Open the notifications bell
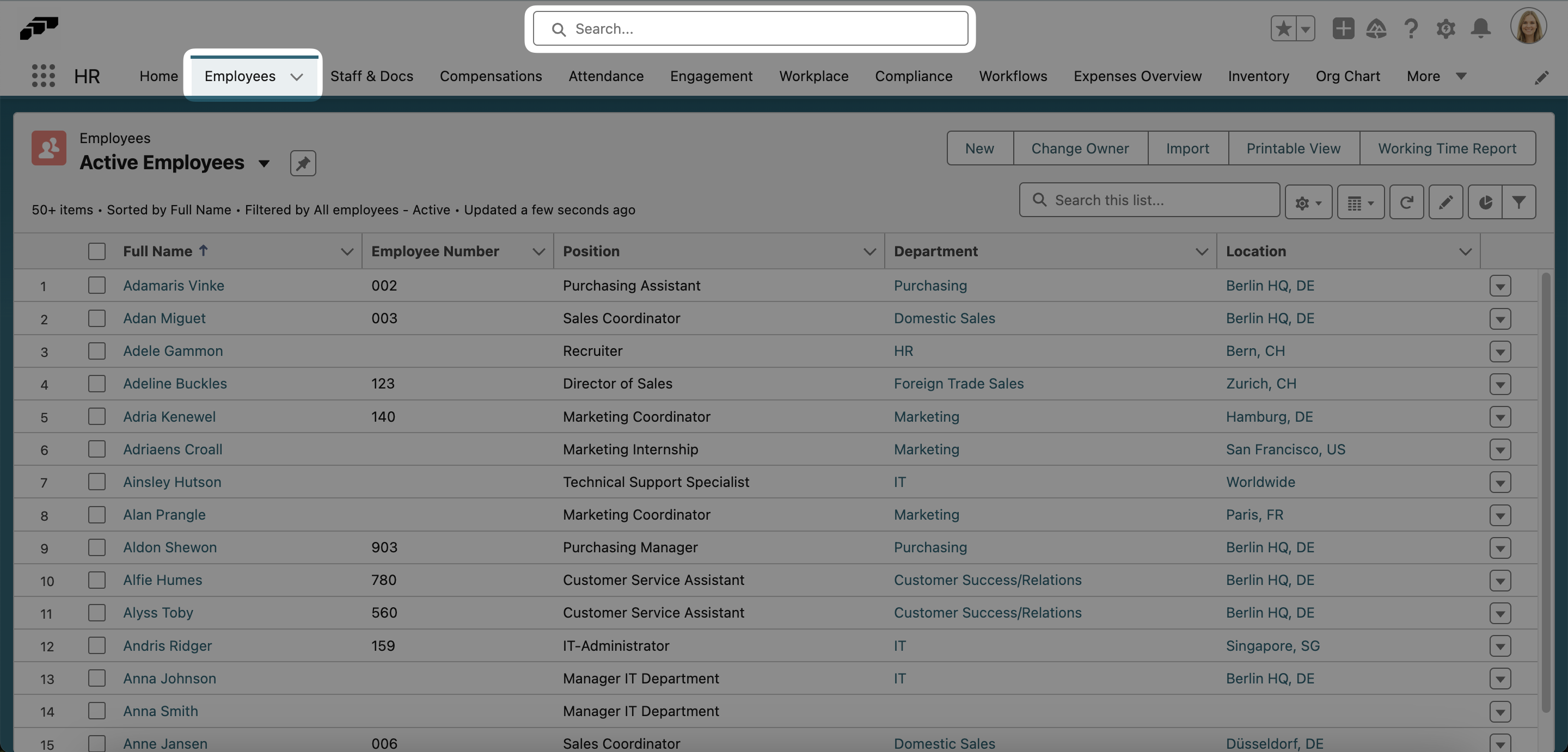The image size is (1568, 752). point(1480,29)
